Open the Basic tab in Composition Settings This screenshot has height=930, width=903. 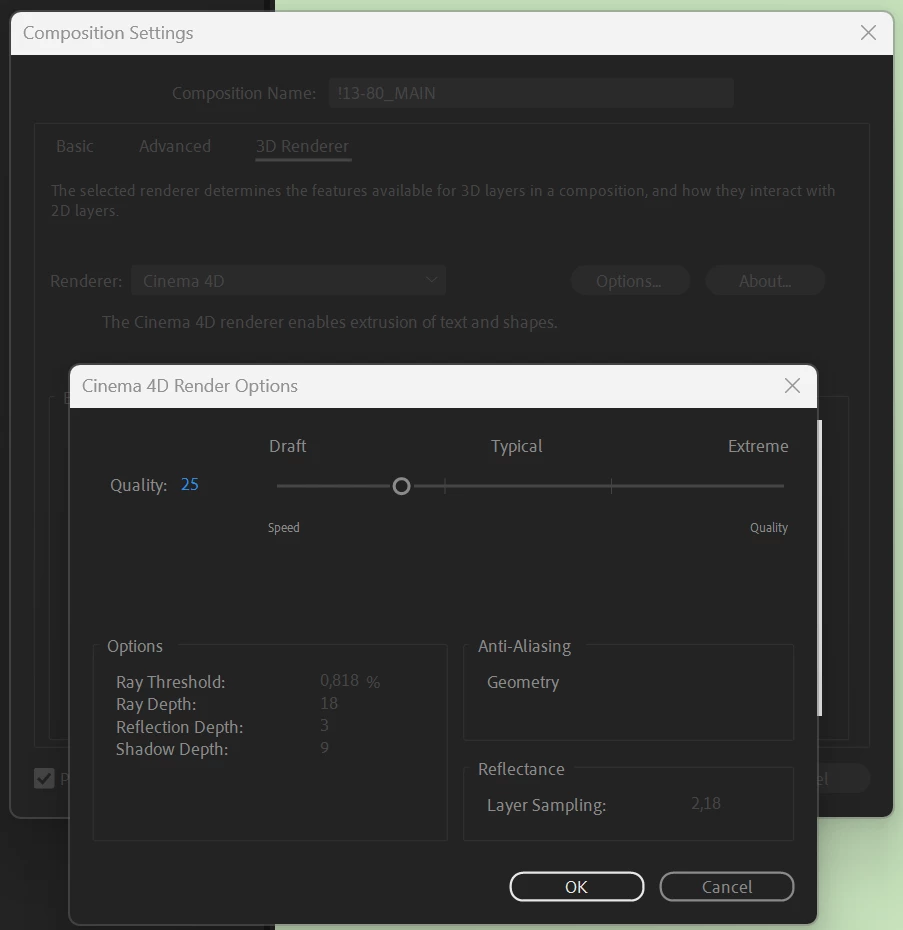pos(75,146)
